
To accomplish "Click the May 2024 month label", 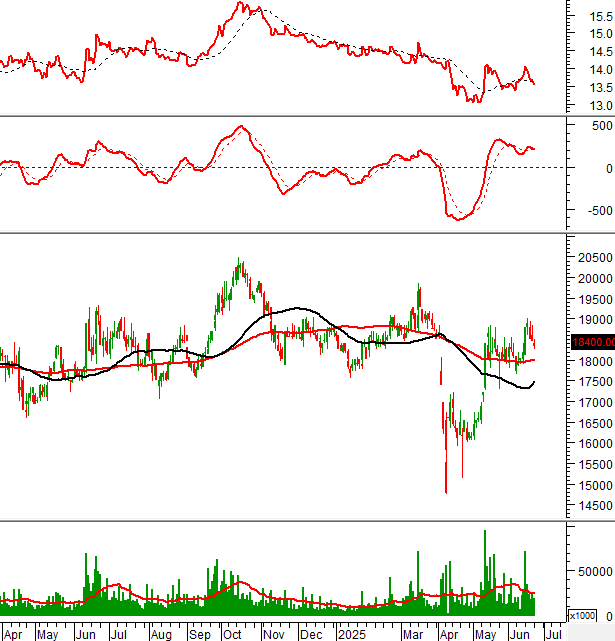I will click(47, 634).
